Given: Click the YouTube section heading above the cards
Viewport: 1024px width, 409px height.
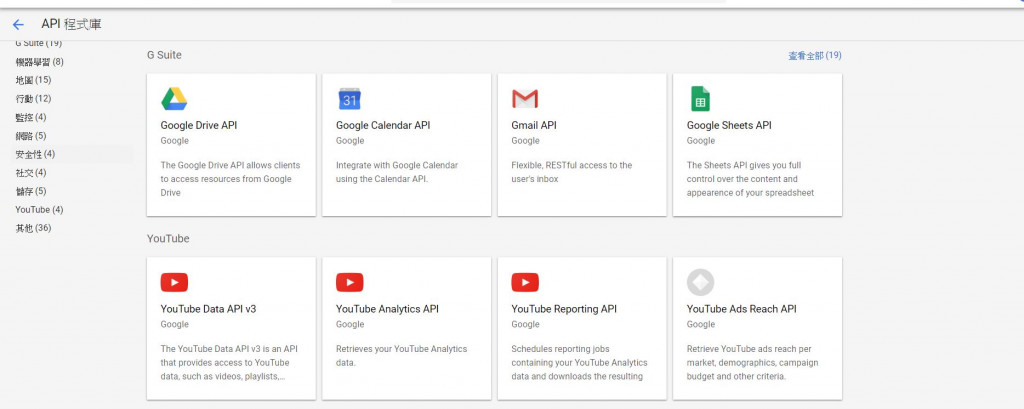Looking at the screenshot, I should coord(168,238).
